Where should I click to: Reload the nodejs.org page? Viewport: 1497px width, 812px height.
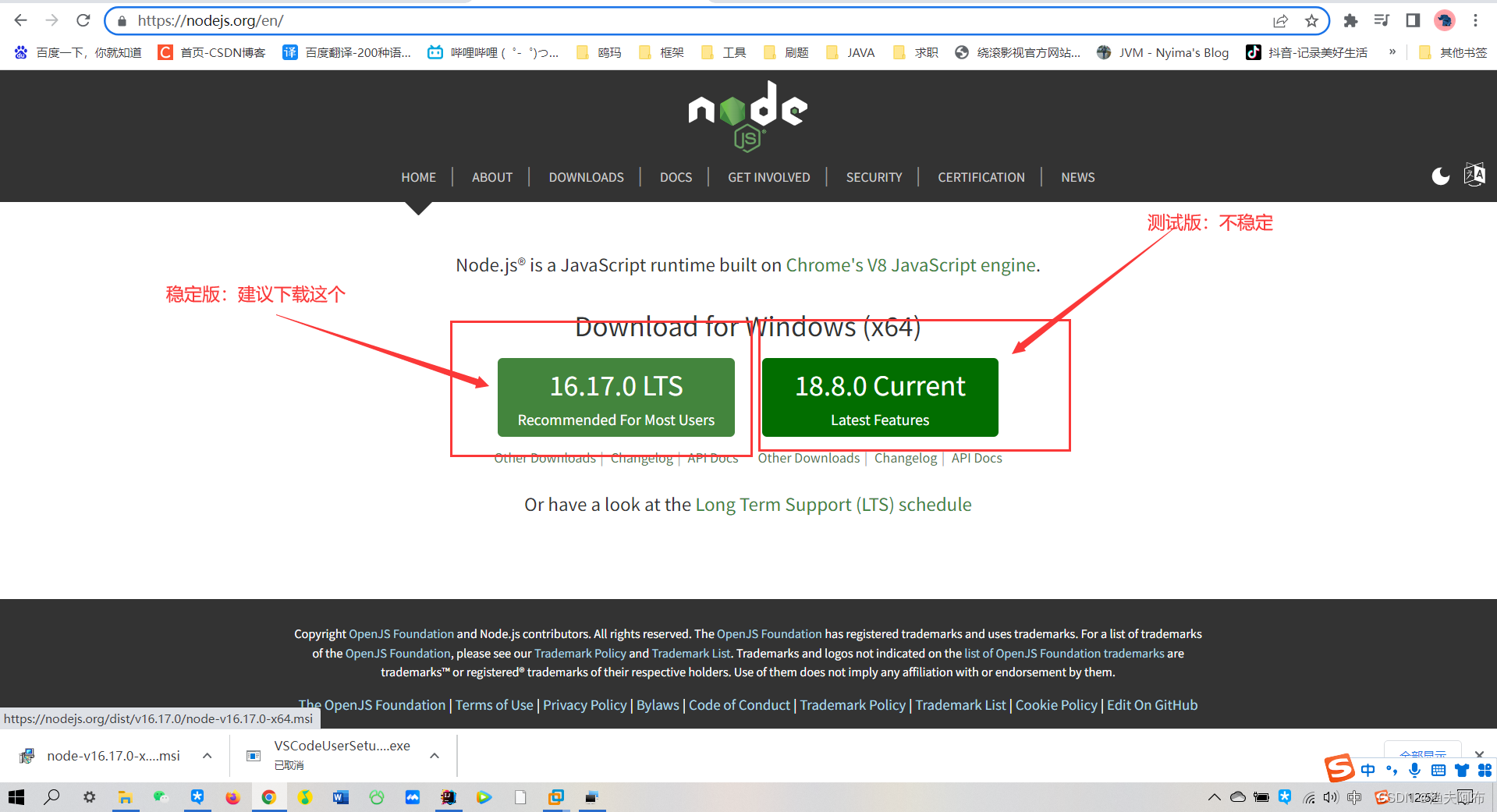click(x=83, y=20)
